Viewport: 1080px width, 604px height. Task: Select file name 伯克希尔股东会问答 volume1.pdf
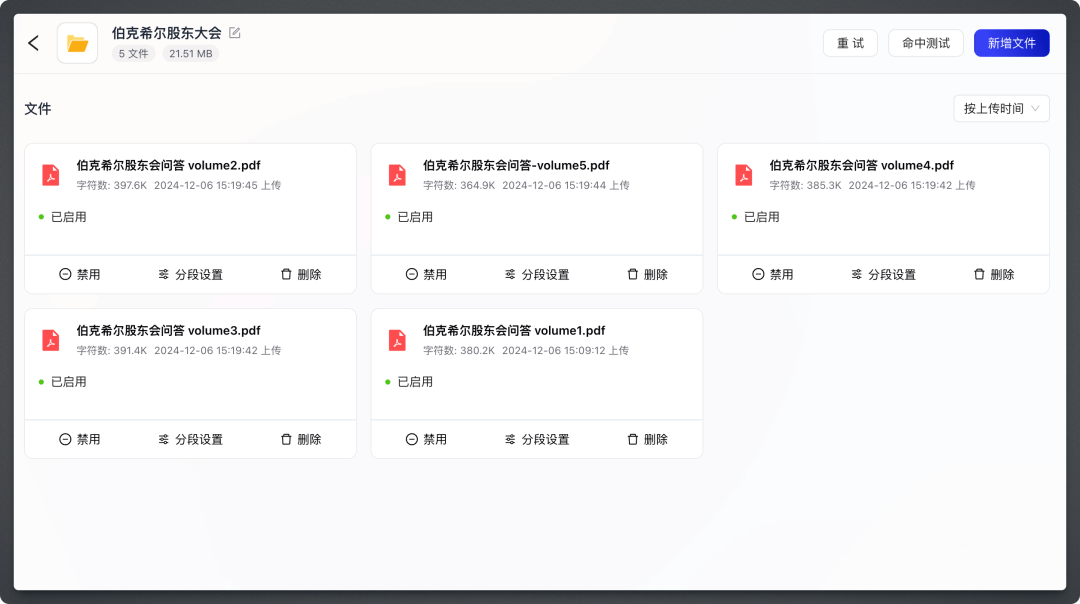click(515, 331)
